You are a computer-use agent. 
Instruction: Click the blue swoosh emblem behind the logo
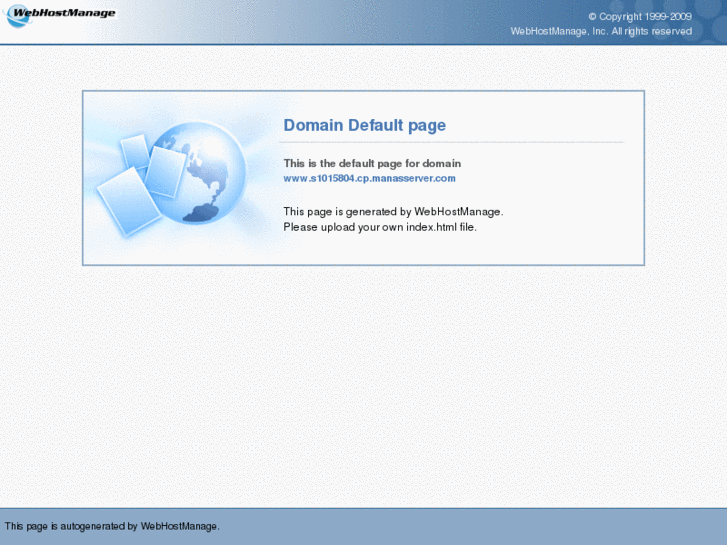click(x=16, y=18)
